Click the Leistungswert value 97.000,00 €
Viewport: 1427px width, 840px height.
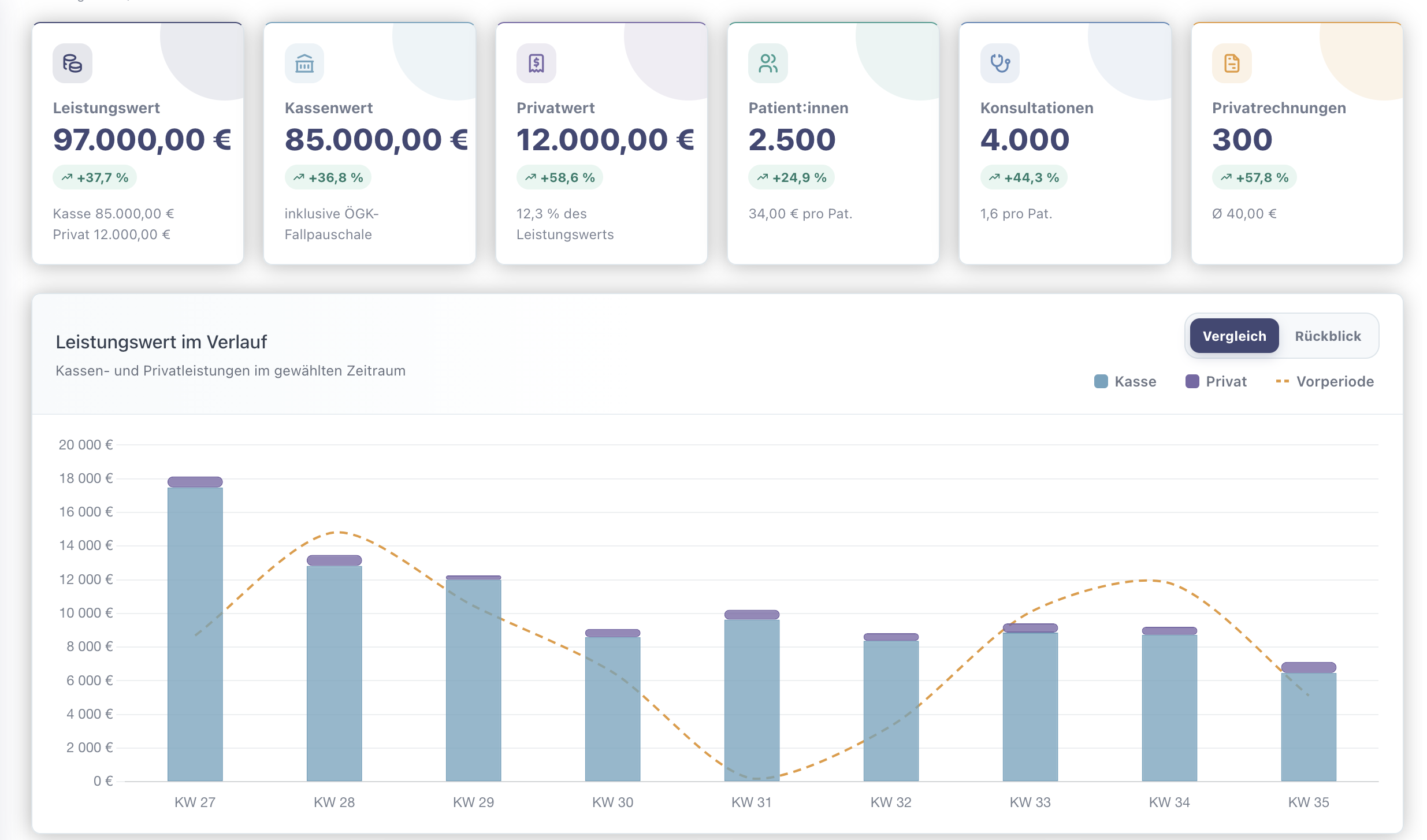point(142,140)
